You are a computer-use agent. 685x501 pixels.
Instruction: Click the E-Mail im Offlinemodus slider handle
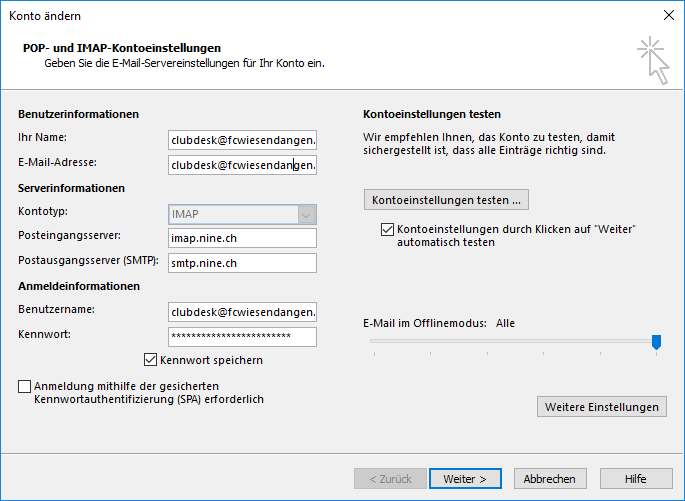point(656,342)
